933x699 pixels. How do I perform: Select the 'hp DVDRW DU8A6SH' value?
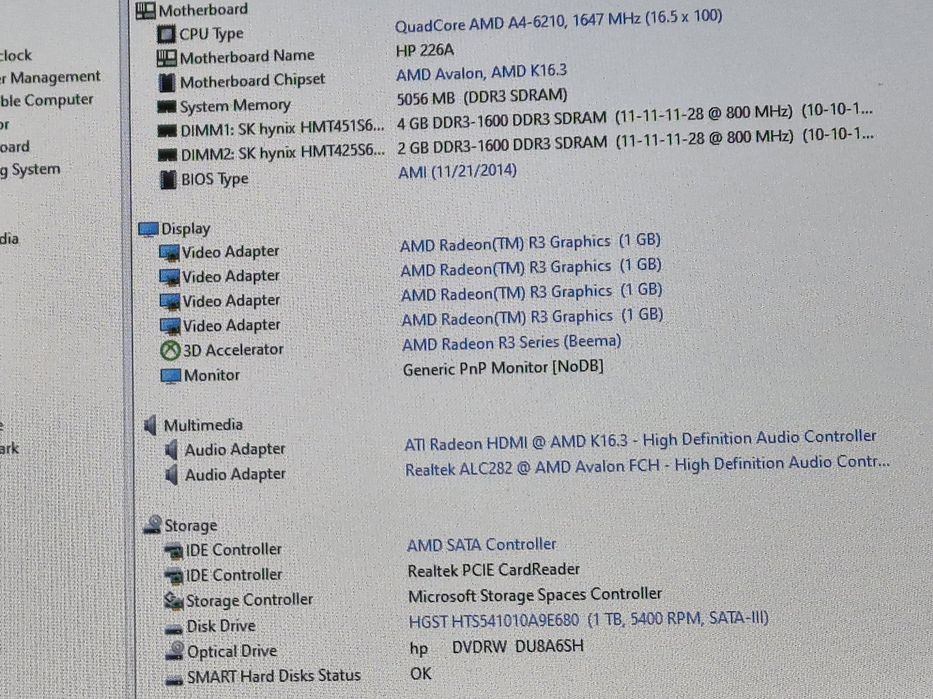point(497,647)
